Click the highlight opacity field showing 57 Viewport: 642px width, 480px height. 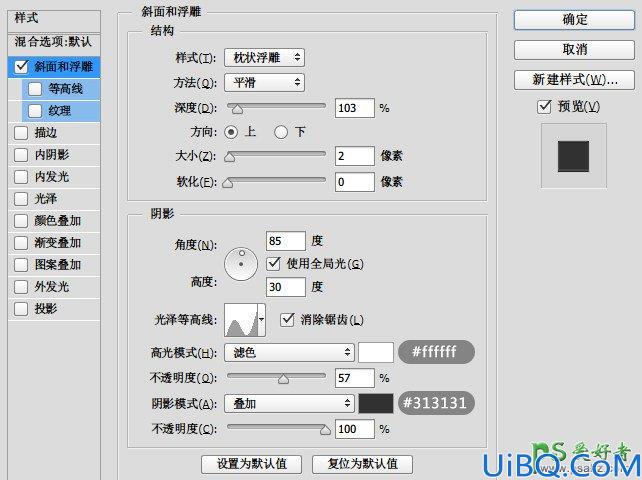(x=355, y=378)
